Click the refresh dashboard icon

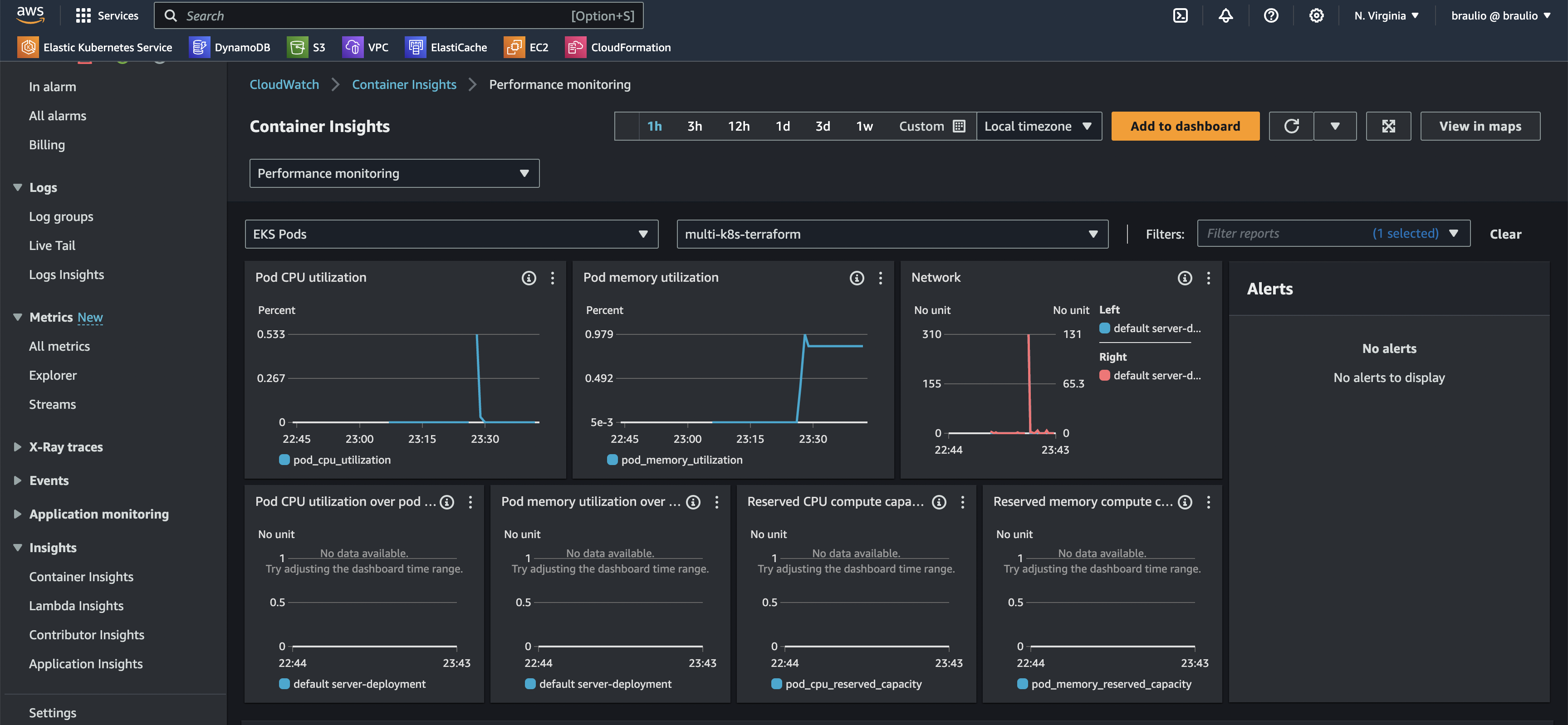pos(1291,126)
